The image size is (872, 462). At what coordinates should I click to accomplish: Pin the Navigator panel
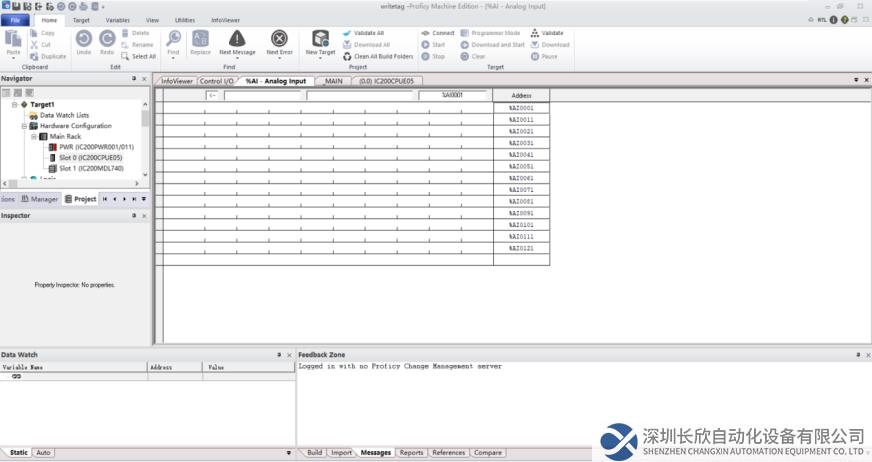[134, 79]
